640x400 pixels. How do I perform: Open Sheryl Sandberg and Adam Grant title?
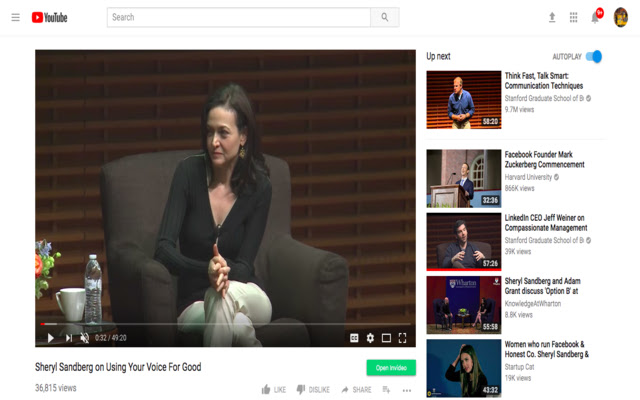pos(542,286)
